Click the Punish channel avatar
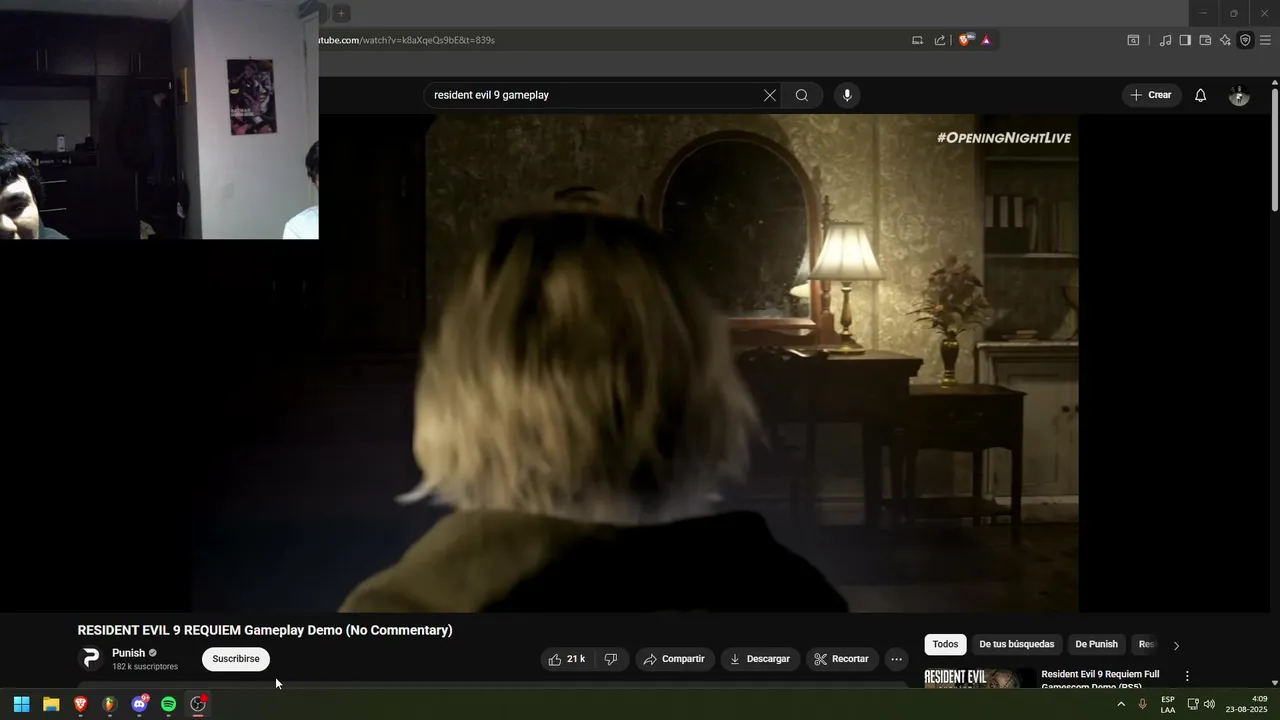 91,658
